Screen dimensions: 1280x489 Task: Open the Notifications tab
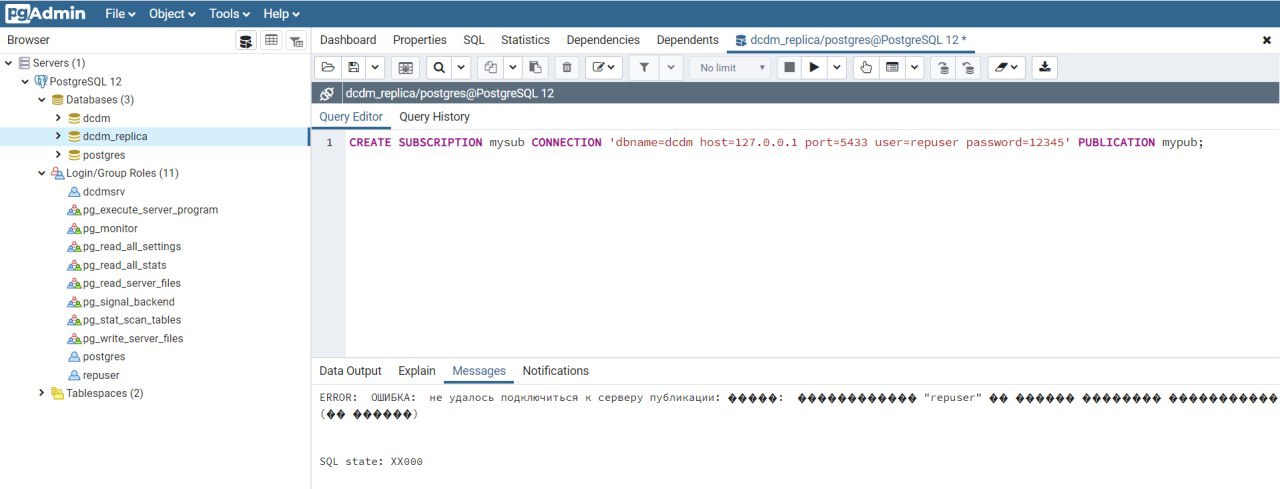pos(556,371)
